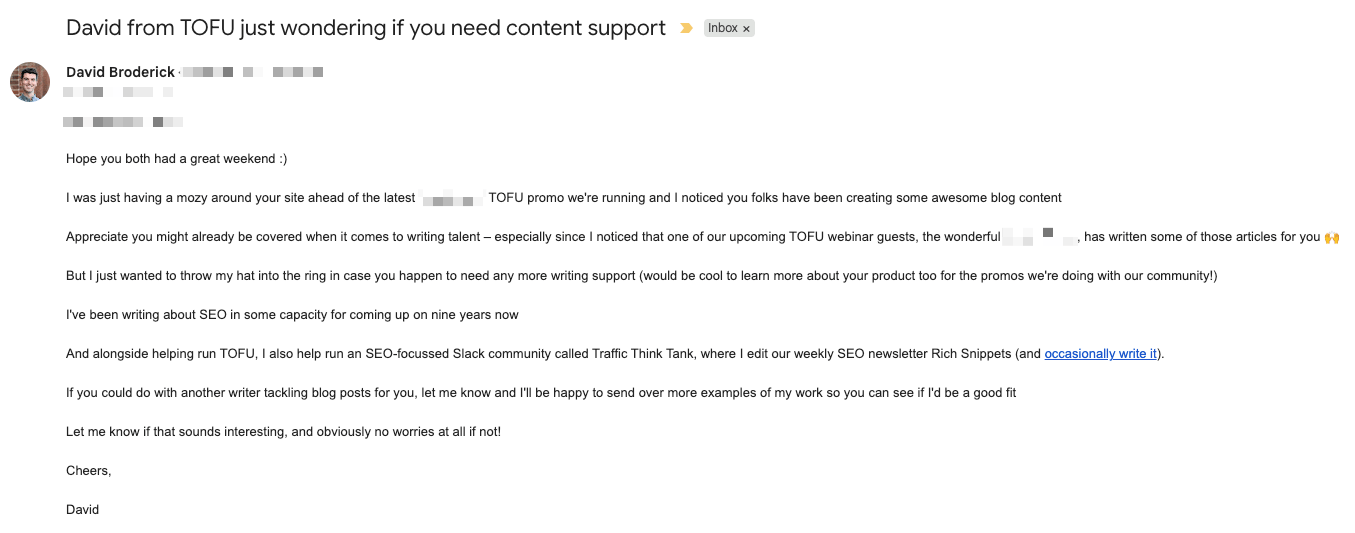Click the blurred greeting line above the message

click(x=123, y=122)
